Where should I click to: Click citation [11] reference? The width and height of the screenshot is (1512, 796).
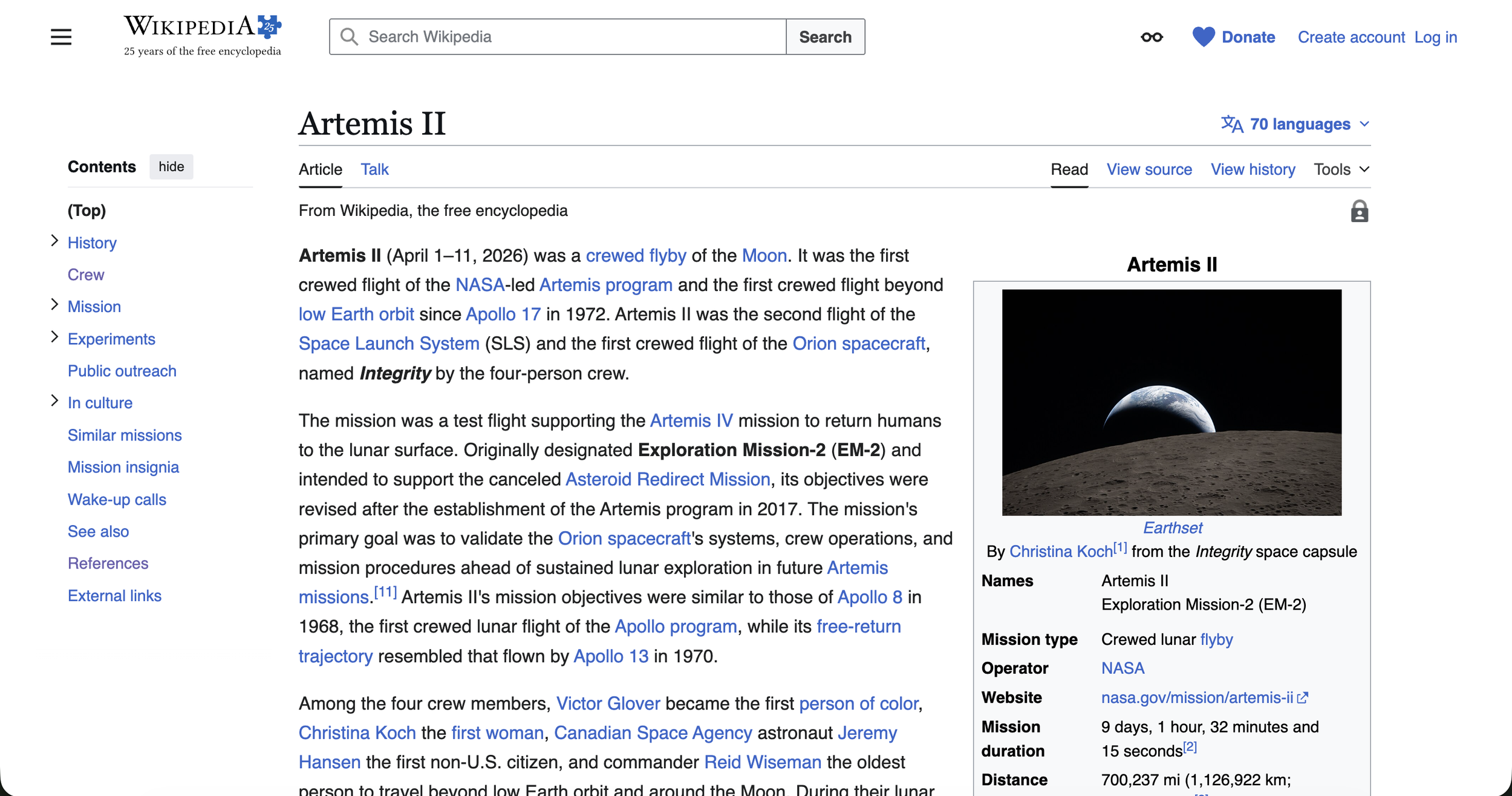(x=385, y=592)
